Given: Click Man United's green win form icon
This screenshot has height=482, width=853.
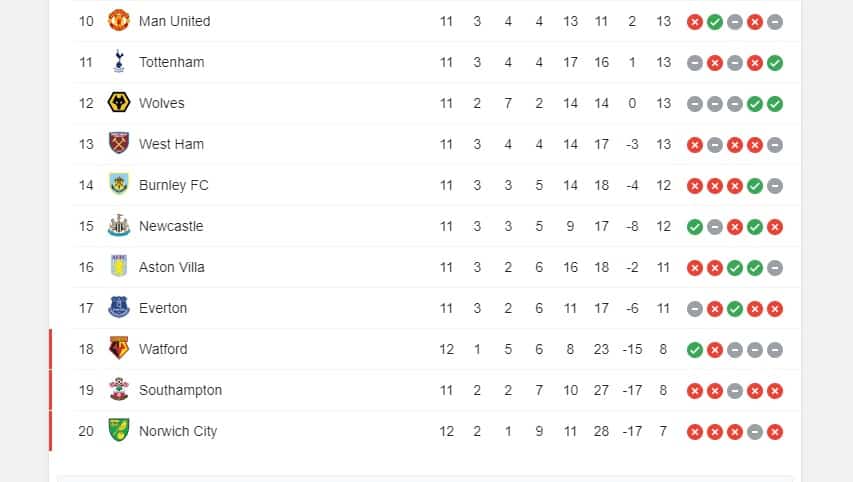Looking at the screenshot, I should pyautogui.click(x=715, y=22).
